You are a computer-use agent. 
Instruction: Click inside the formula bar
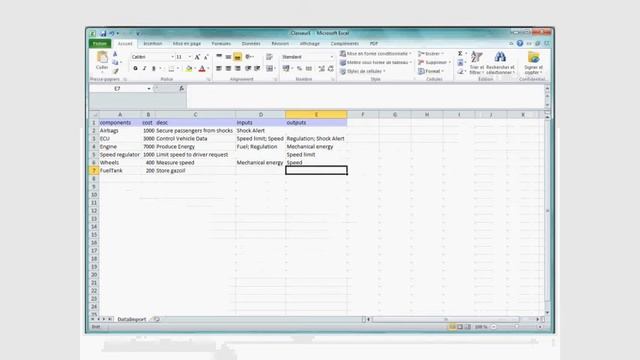pyautogui.click(x=365, y=96)
